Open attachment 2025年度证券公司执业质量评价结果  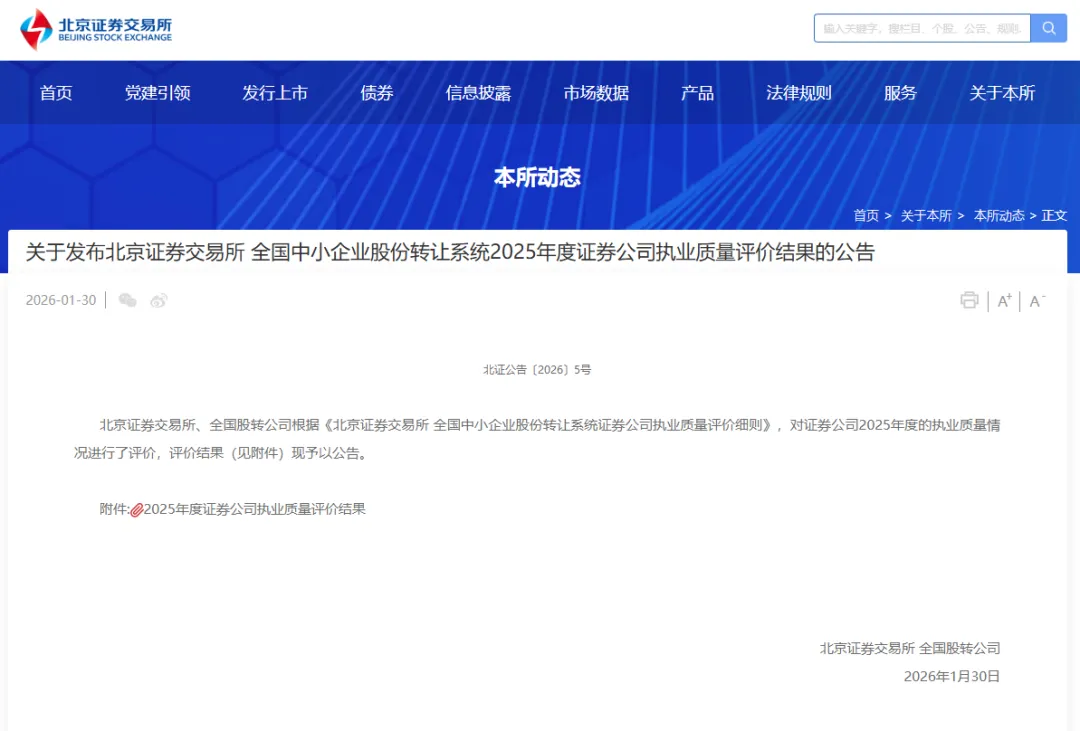[254, 509]
